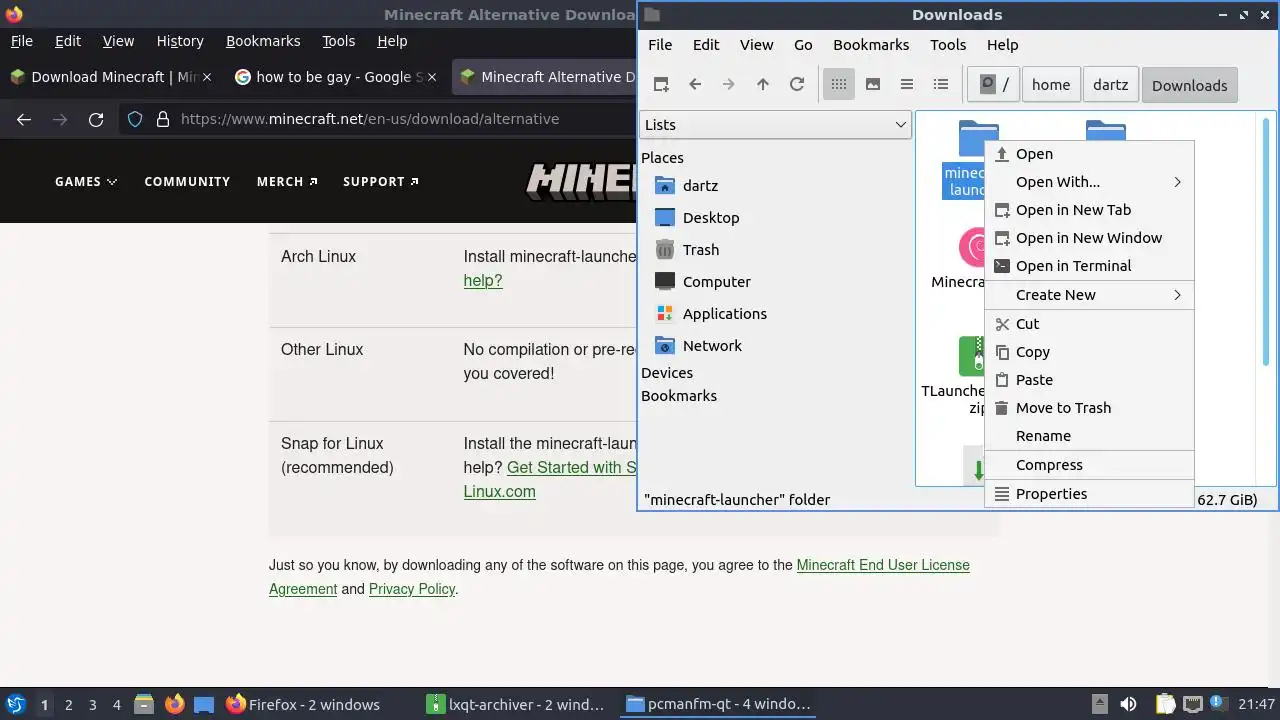Choose Open from the context menu

(1089, 154)
